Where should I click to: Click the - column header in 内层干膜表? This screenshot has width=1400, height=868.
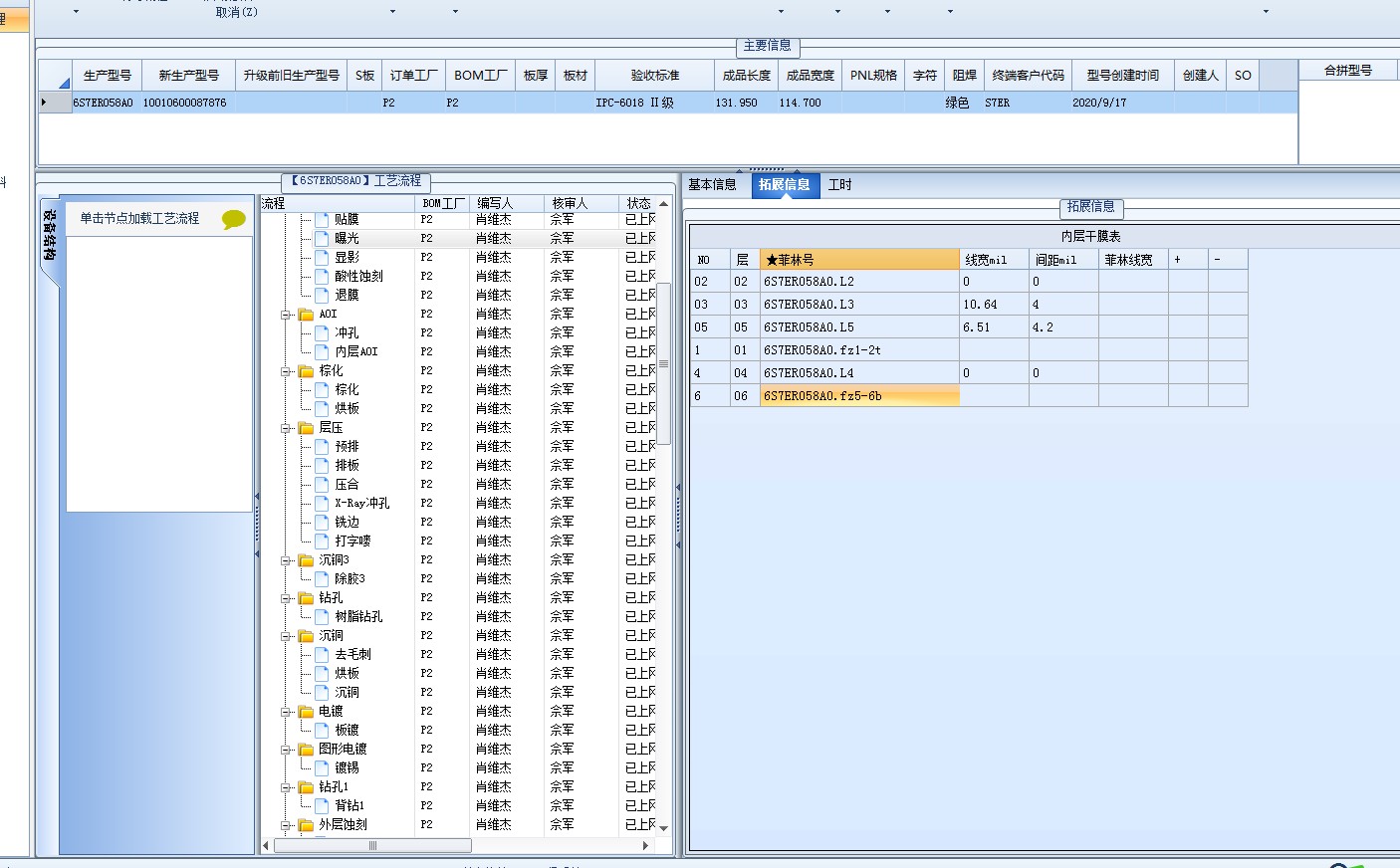tap(1229, 260)
